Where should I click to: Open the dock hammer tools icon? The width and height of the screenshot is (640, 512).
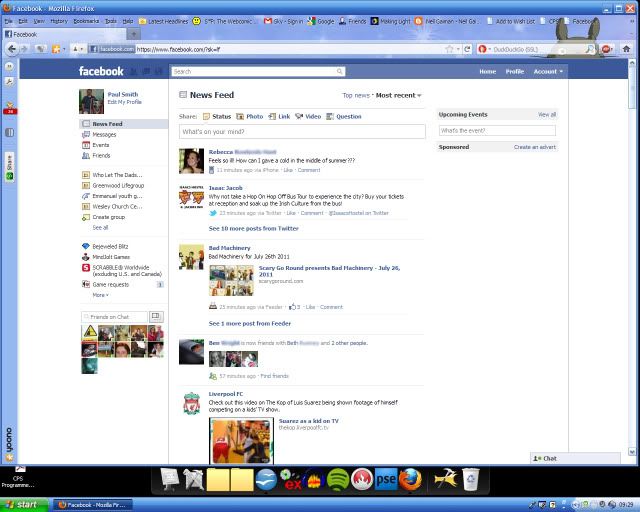click(446, 479)
